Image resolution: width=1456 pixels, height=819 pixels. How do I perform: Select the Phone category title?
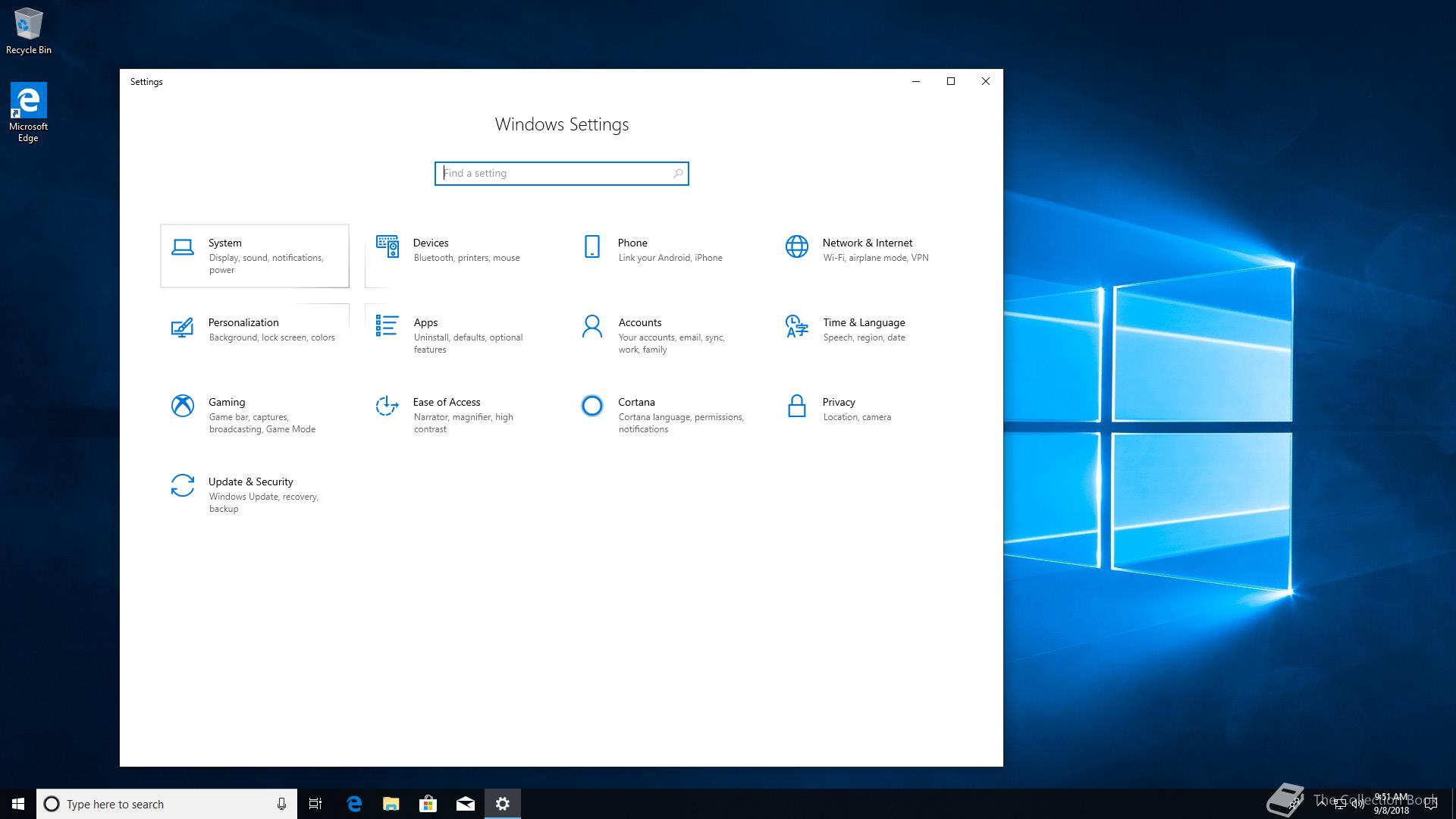[x=632, y=243]
